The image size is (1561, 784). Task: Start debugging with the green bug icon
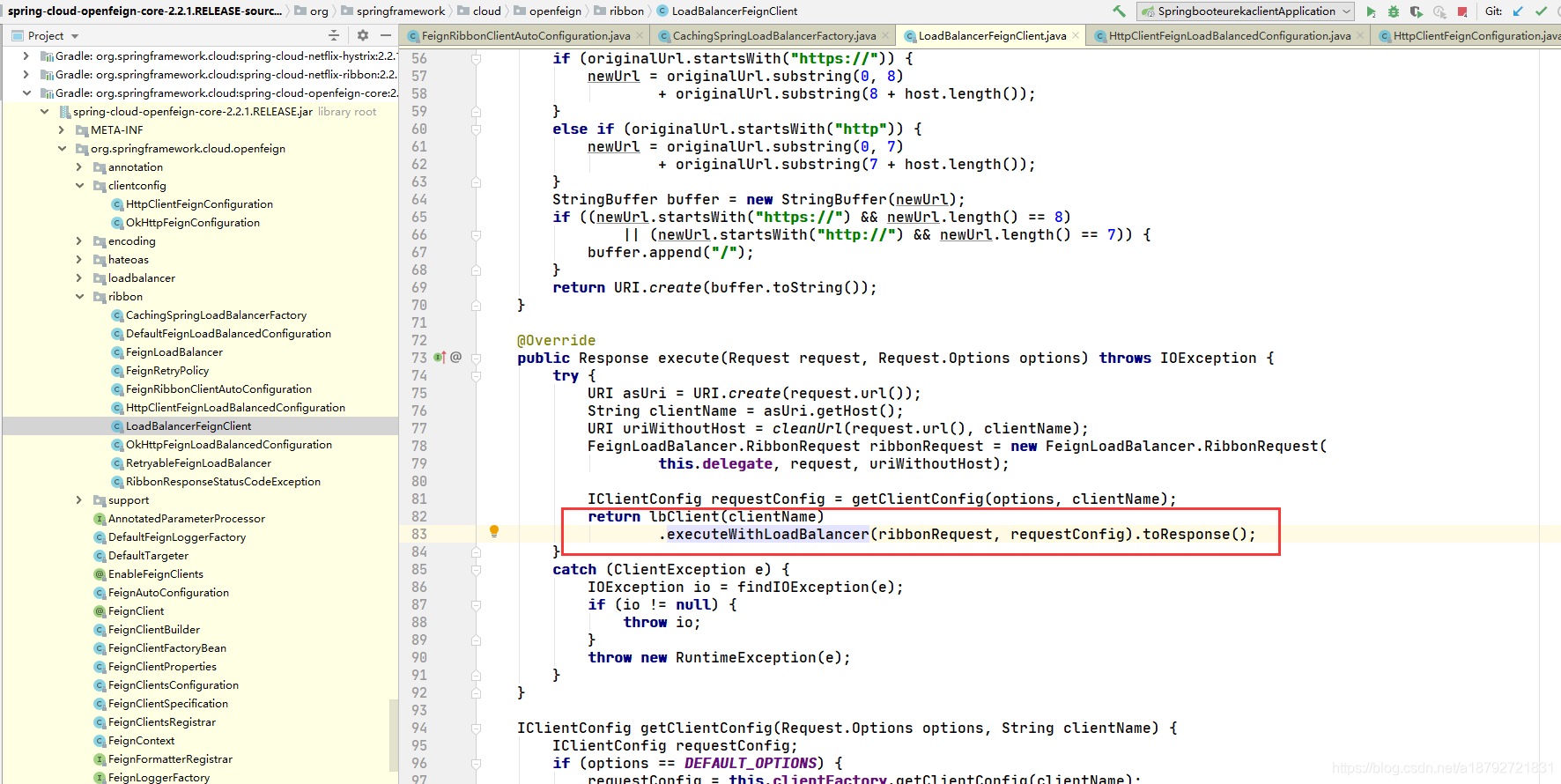pos(1394,11)
